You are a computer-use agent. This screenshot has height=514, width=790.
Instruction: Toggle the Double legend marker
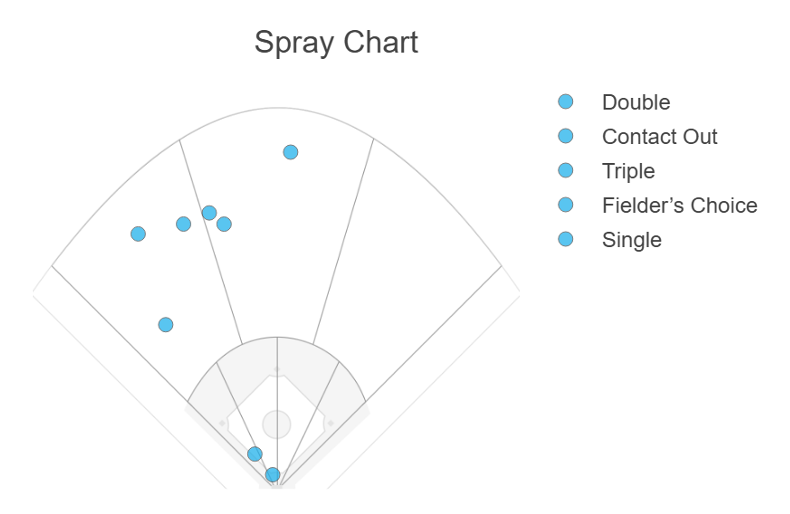[x=565, y=102]
